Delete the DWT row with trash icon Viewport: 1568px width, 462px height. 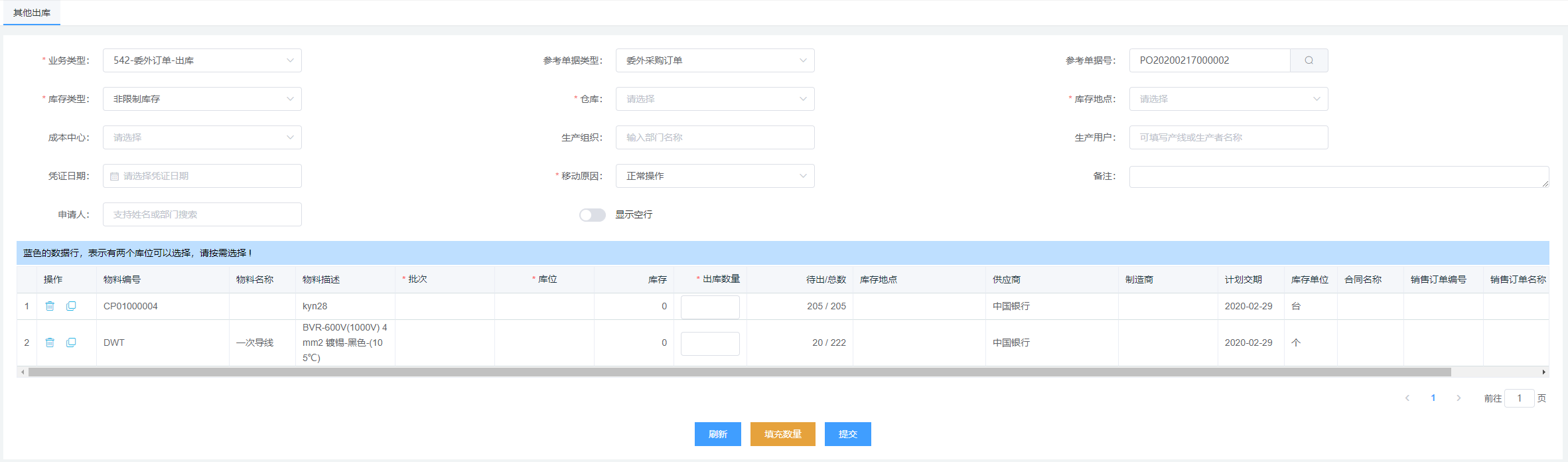[x=50, y=343]
